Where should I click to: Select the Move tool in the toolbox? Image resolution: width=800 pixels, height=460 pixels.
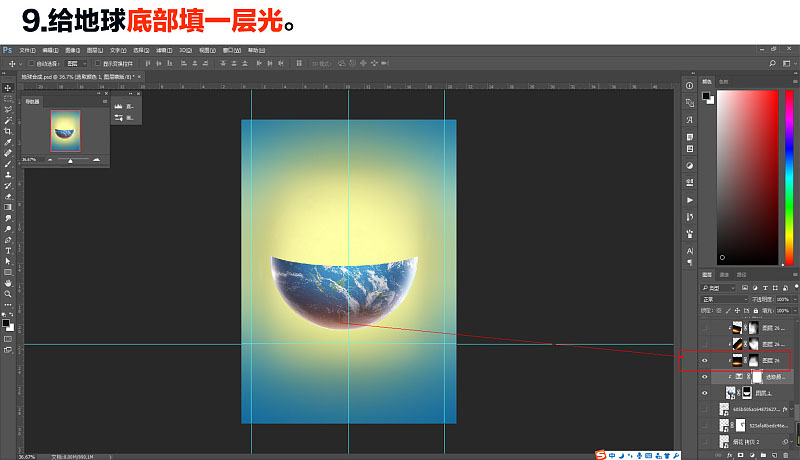point(8,88)
